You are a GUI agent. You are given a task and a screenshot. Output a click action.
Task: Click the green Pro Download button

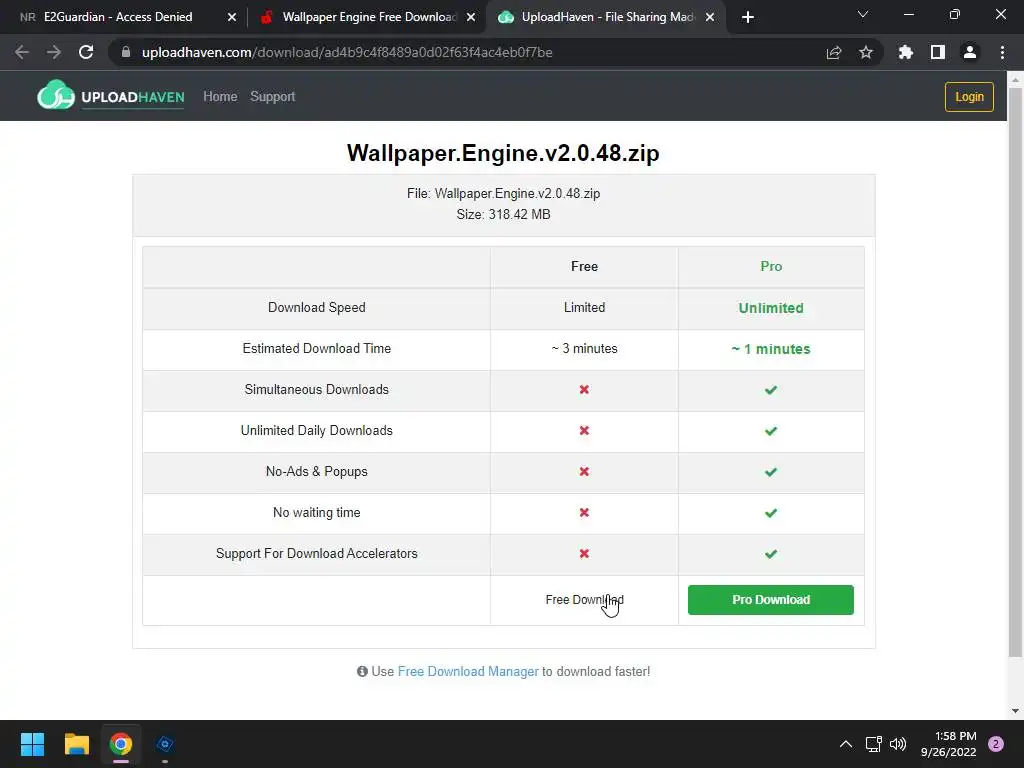(771, 600)
